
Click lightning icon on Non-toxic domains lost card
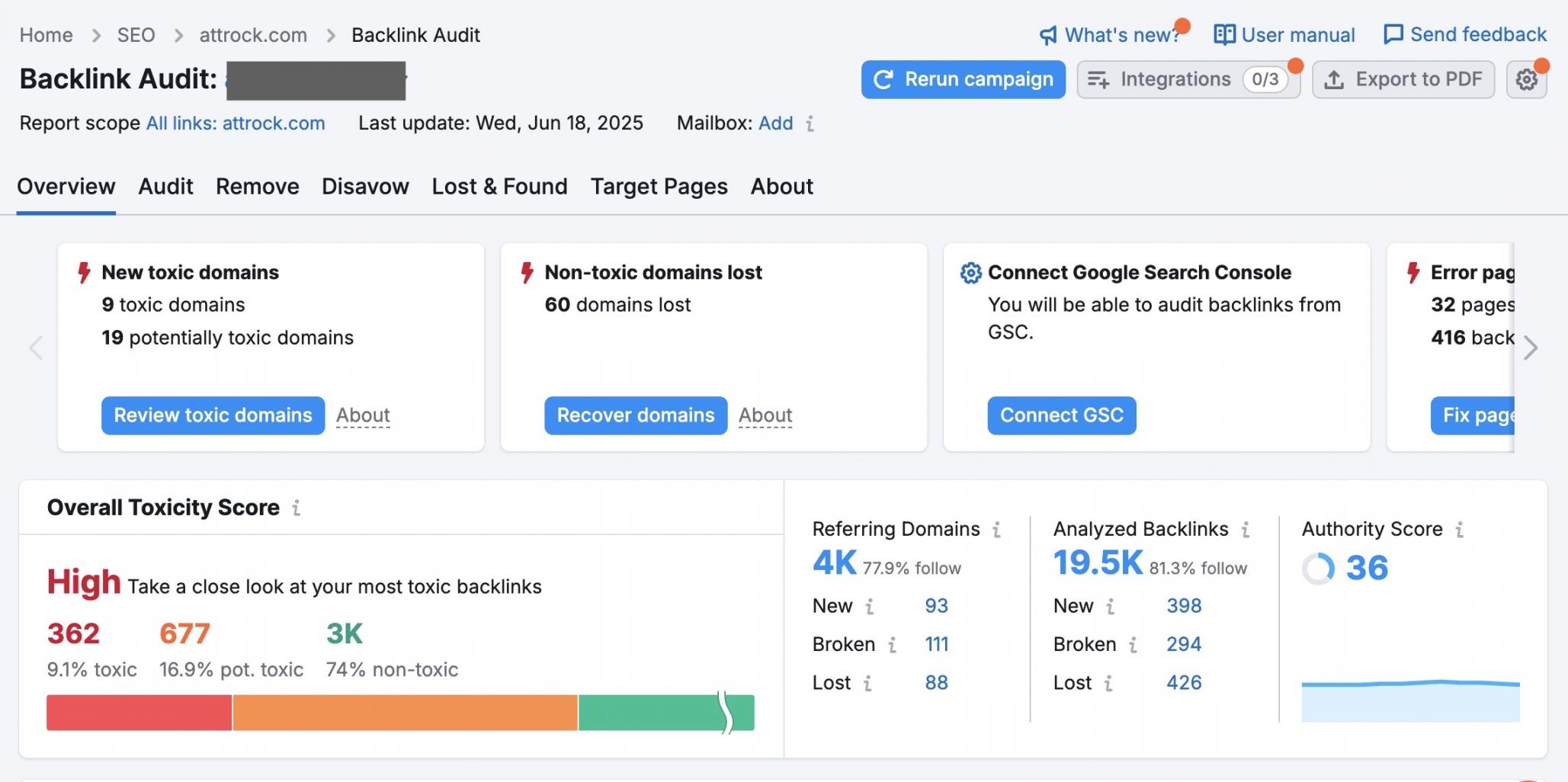[x=527, y=273]
